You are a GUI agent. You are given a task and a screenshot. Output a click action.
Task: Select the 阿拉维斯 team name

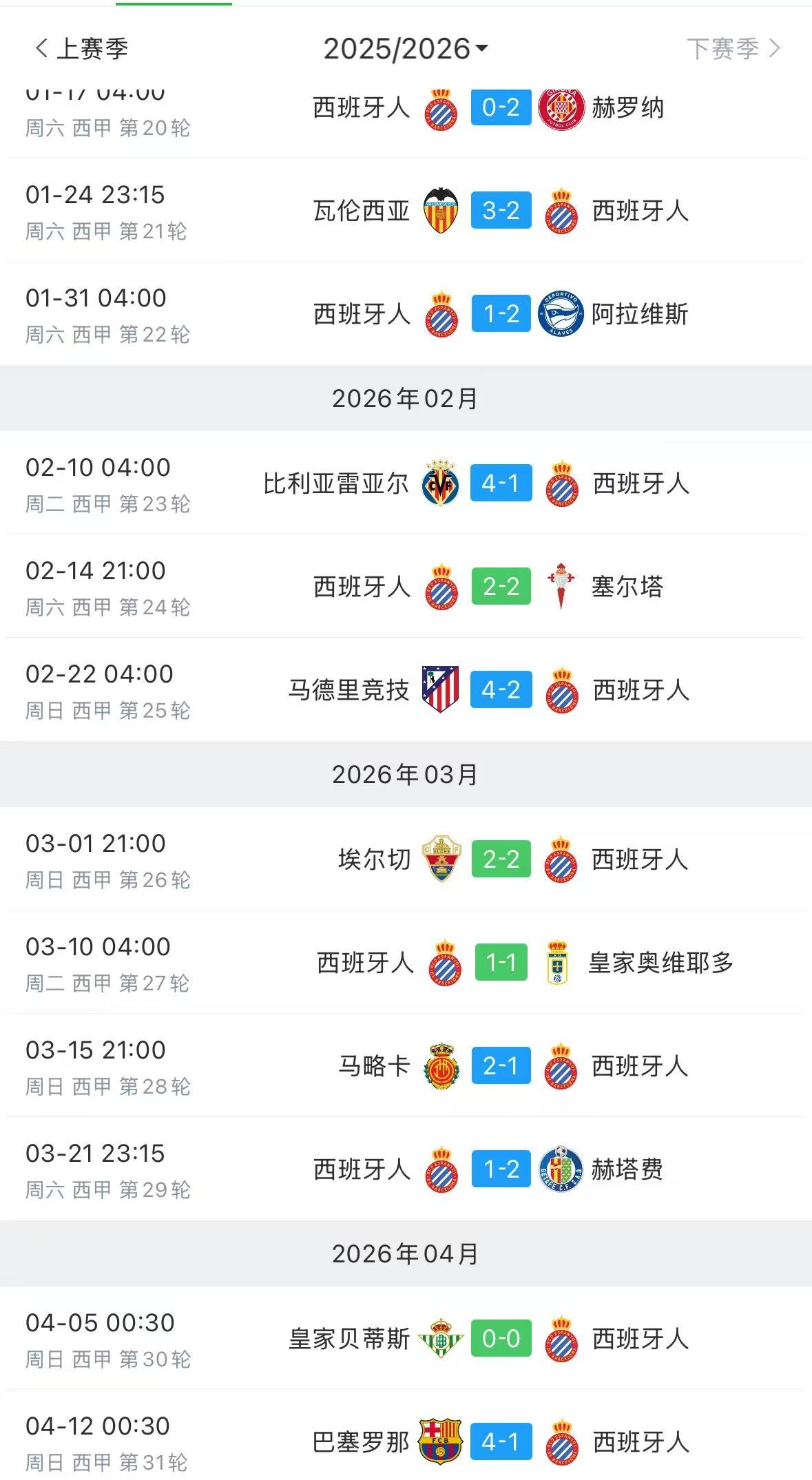click(x=640, y=314)
